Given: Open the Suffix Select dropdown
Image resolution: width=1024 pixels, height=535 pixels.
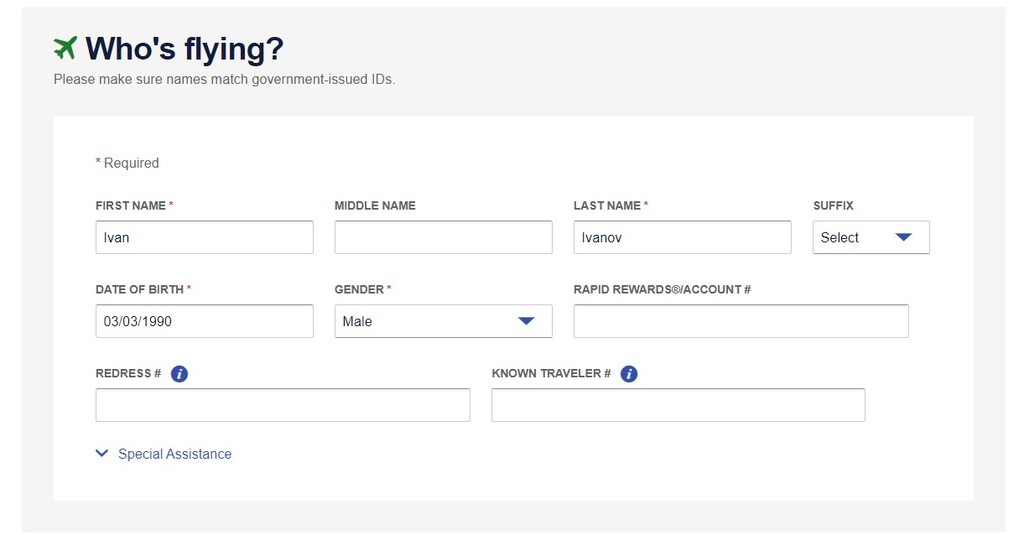Looking at the screenshot, I should [871, 237].
